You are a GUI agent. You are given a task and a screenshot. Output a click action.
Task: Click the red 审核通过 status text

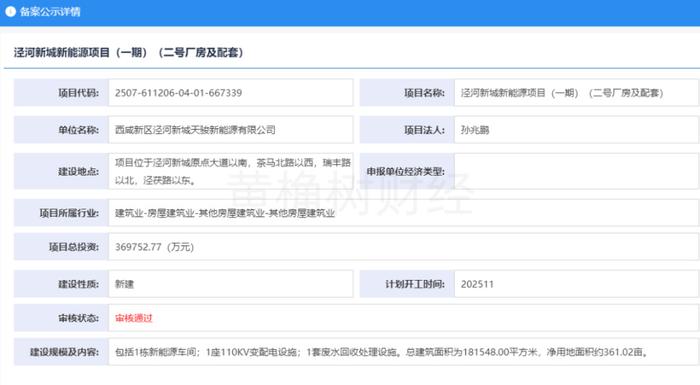click(x=133, y=318)
